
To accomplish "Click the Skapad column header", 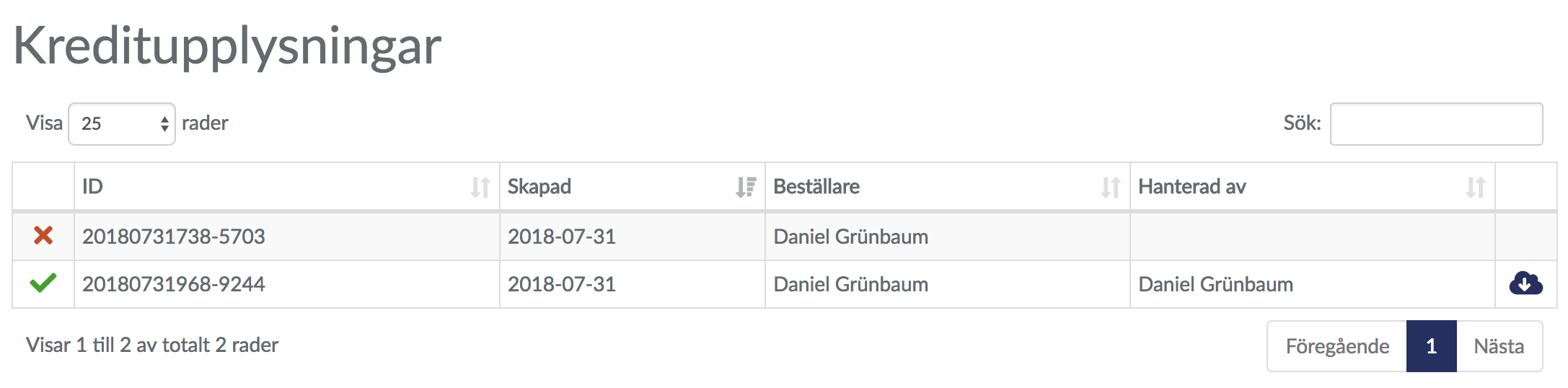I will [539, 187].
